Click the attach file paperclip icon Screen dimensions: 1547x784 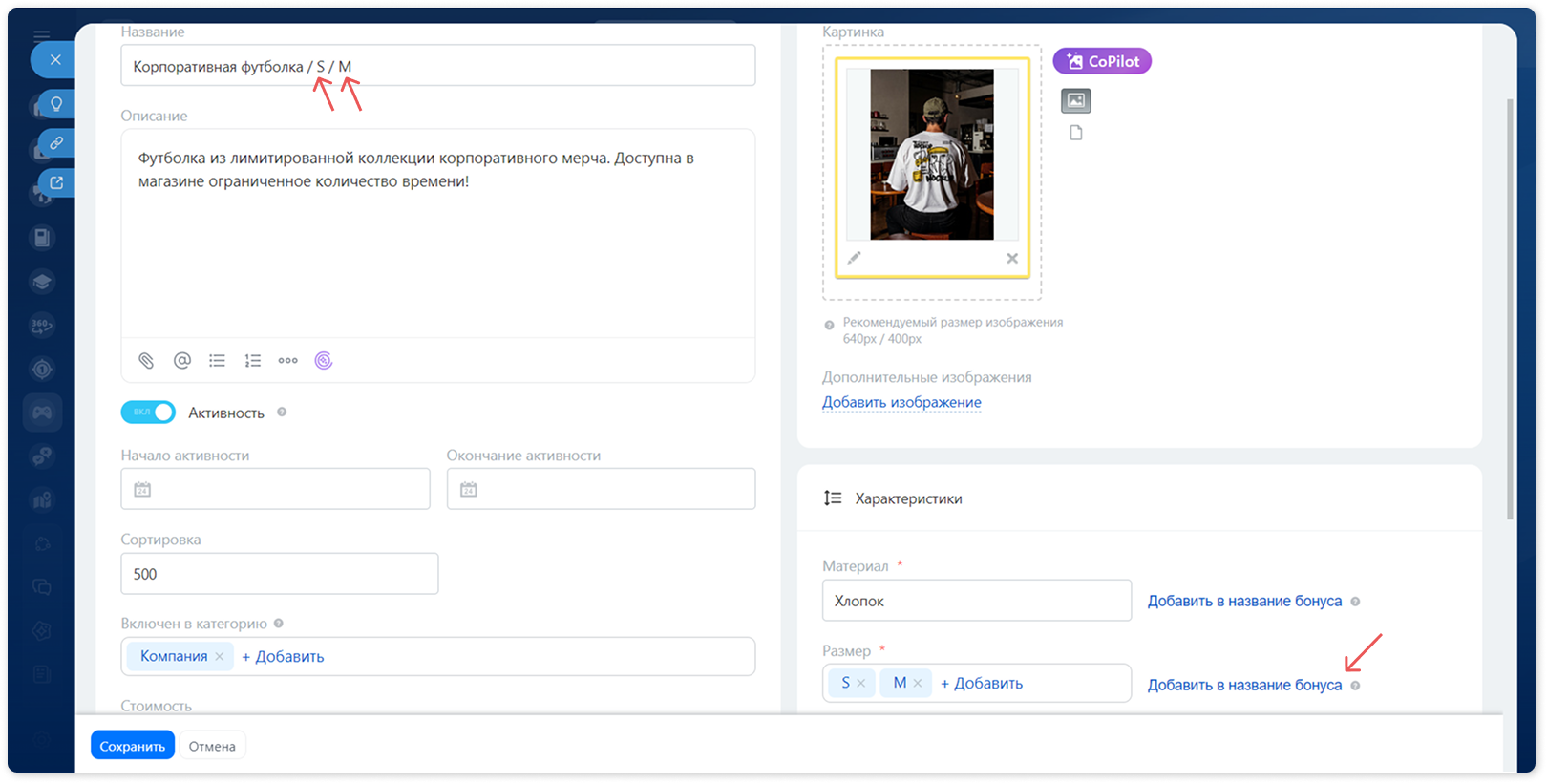[146, 361]
